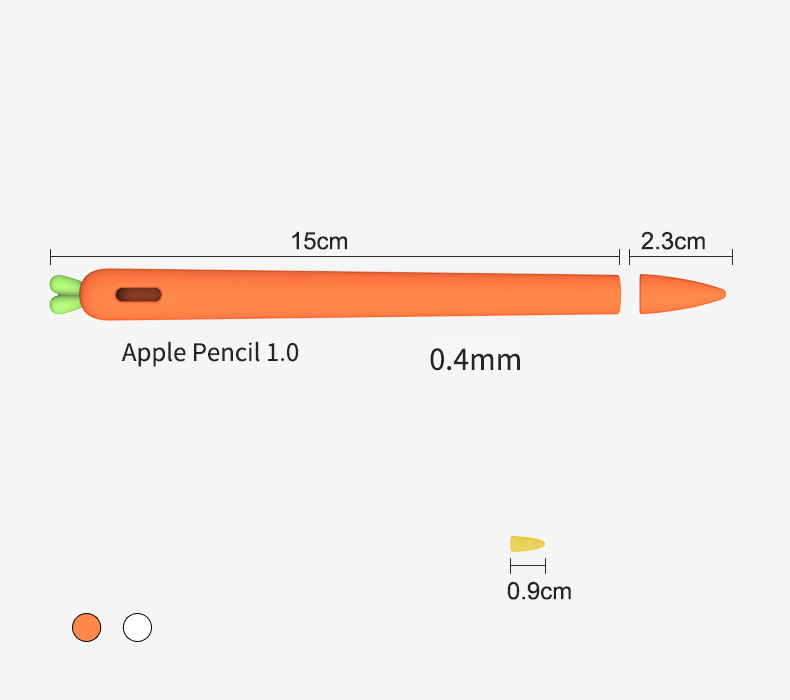Screen dimensions: 790x700
Task: Select the orange color swatch
Action: tap(87, 627)
